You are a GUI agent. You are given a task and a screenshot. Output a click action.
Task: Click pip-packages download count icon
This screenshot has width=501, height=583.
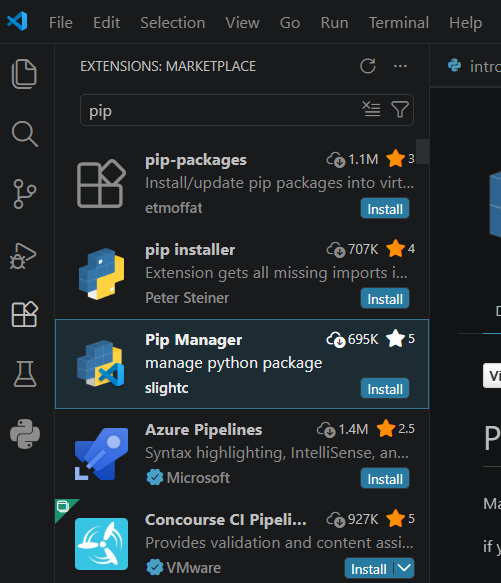[336, 160]
